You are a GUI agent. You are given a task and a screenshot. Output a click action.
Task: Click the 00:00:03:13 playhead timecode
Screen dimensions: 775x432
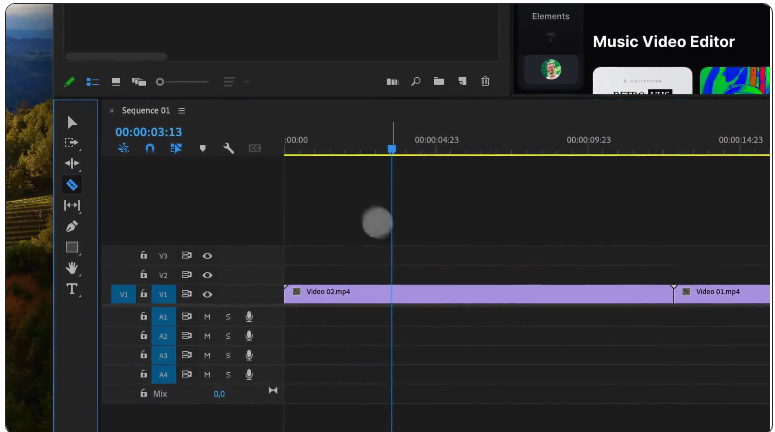pyautogui.click(x=148, y=132)
